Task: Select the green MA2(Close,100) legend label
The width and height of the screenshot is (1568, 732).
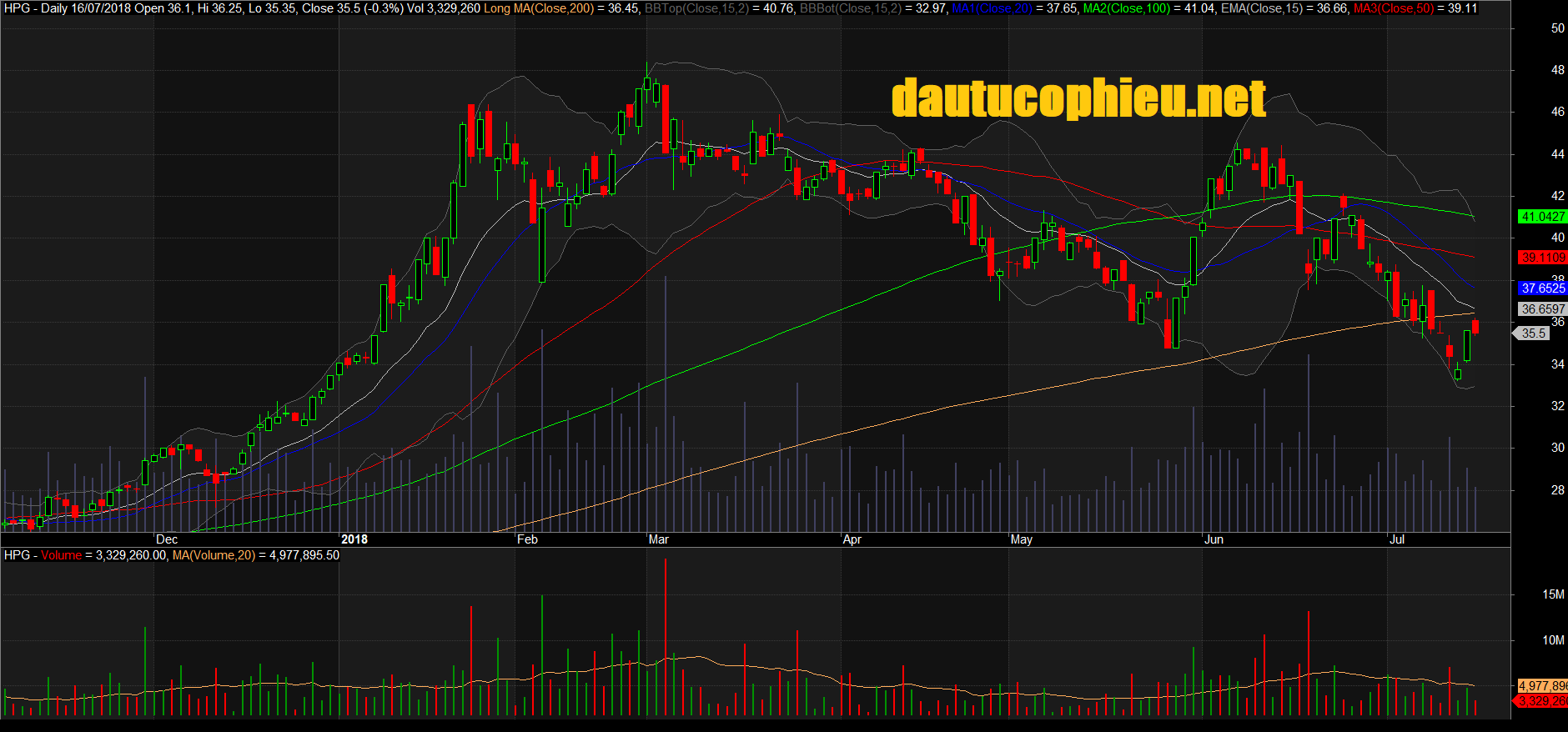Action: 1126,8
